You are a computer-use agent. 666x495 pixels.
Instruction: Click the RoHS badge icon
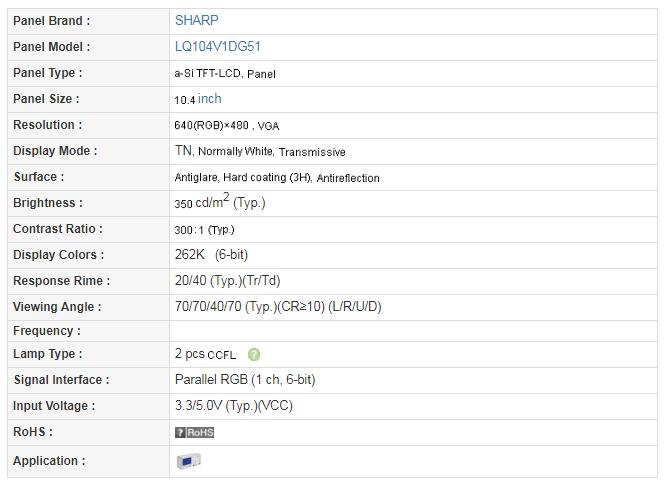coord(195,433)
